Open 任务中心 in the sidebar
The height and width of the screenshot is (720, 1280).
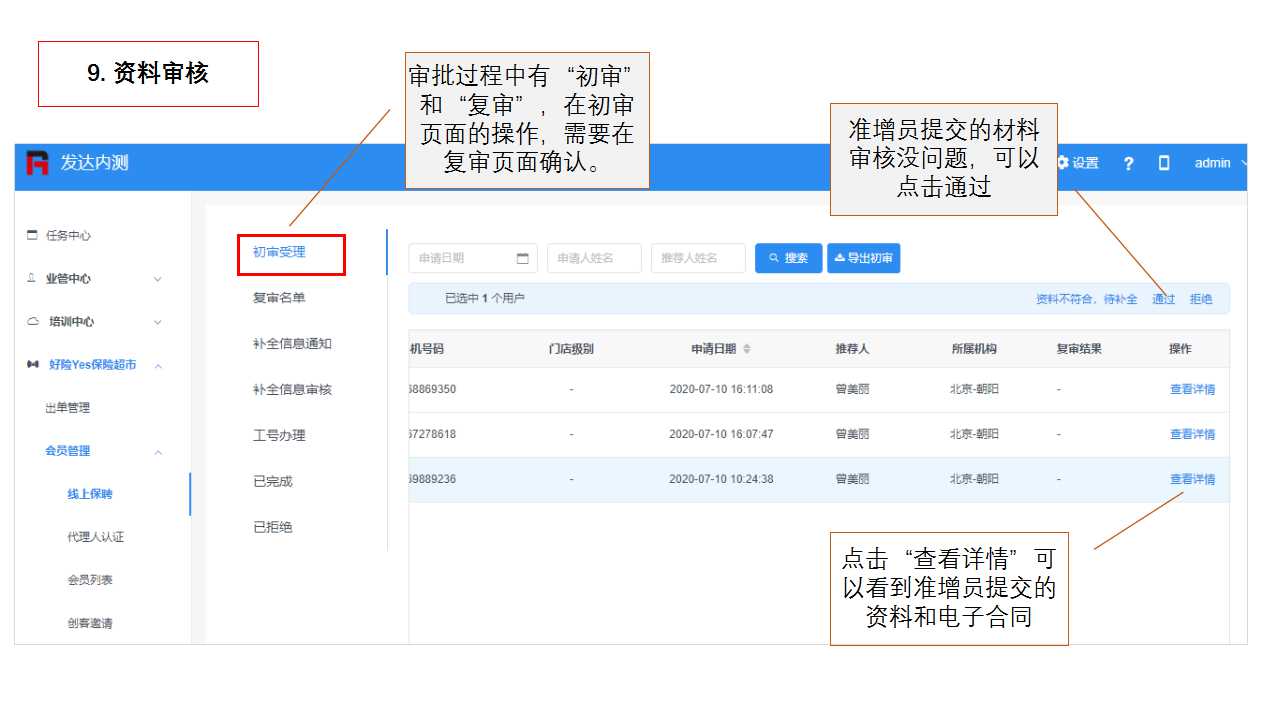click(x=68, y=236)
